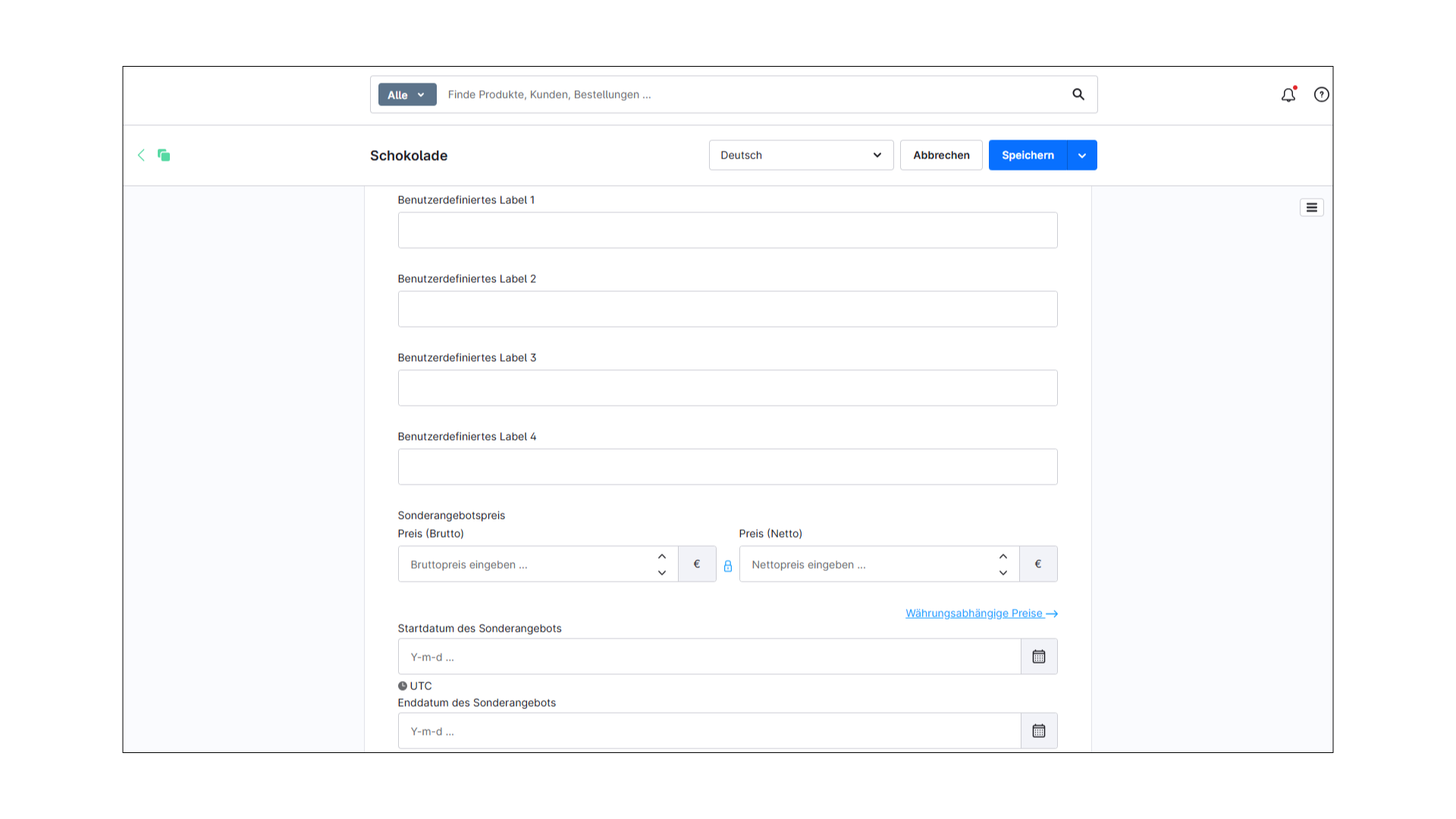Decrement Nettopreis using the down stepper arrow
Screen dimensions: 1456x819
click(1003, 573)
